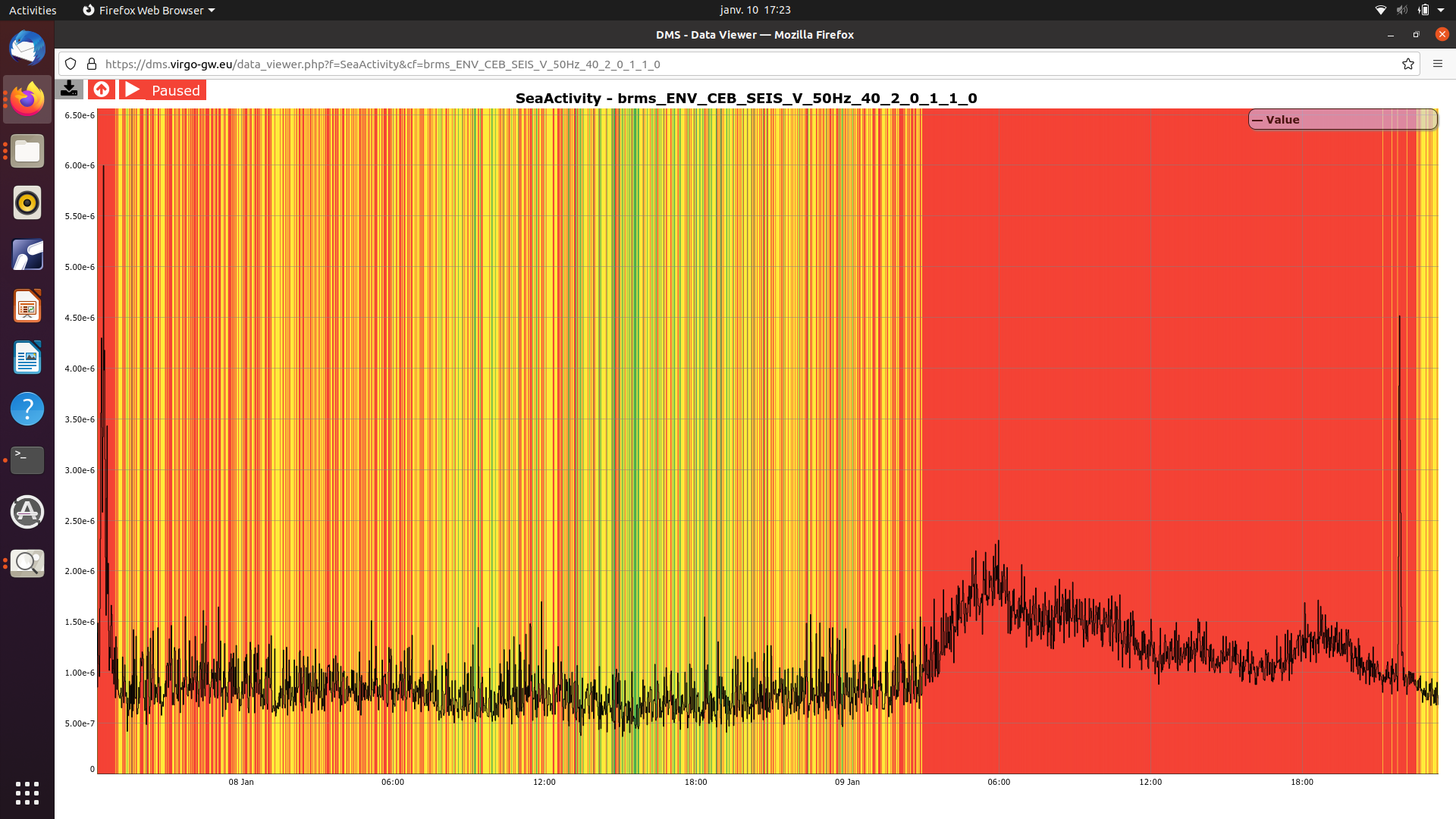Open LibreOffice Impress from the dock

[x=27, y=306]
